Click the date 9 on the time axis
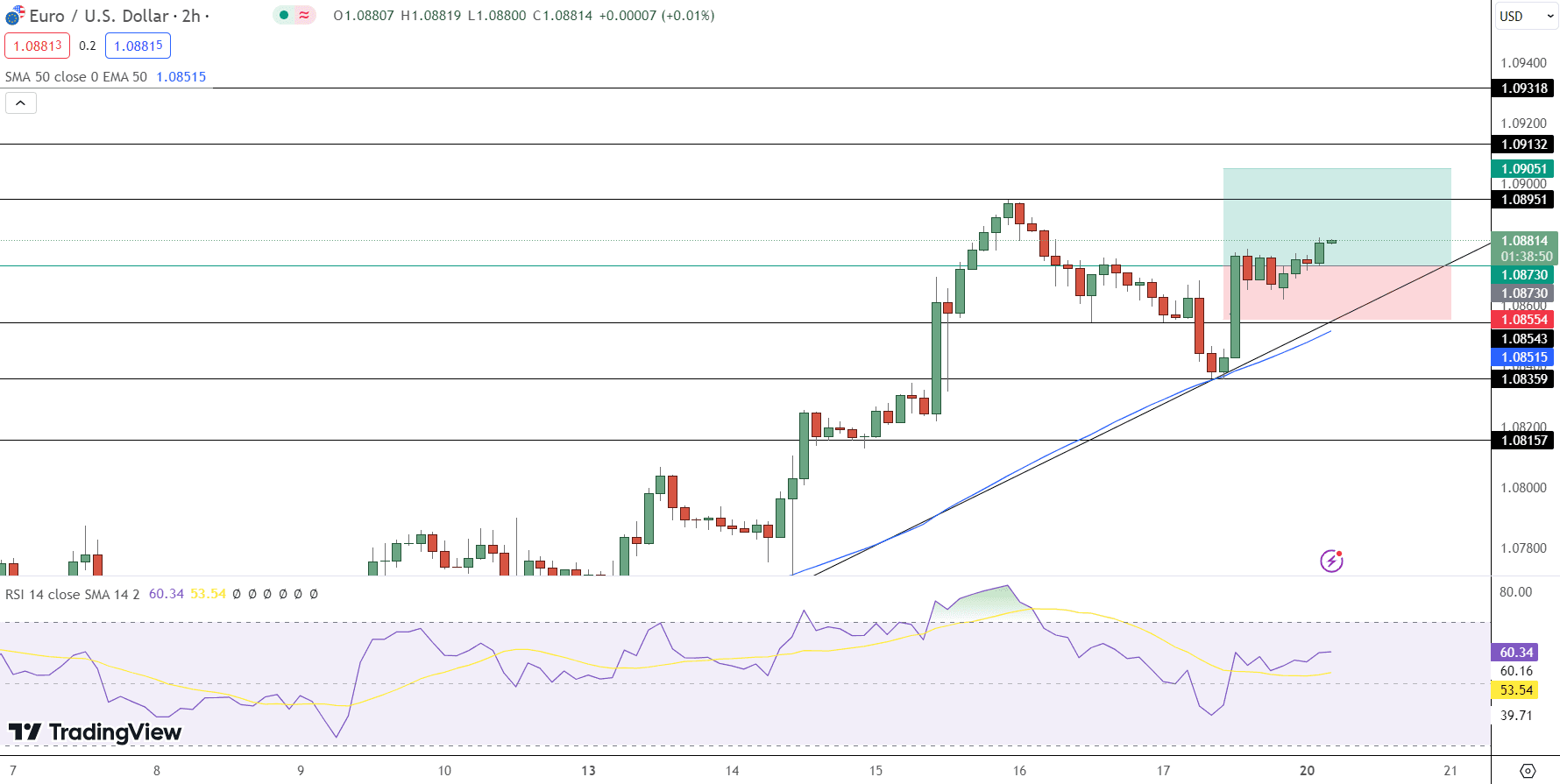Image resolution: width=1560 pixels, height=784 pixels. (301, 771)
